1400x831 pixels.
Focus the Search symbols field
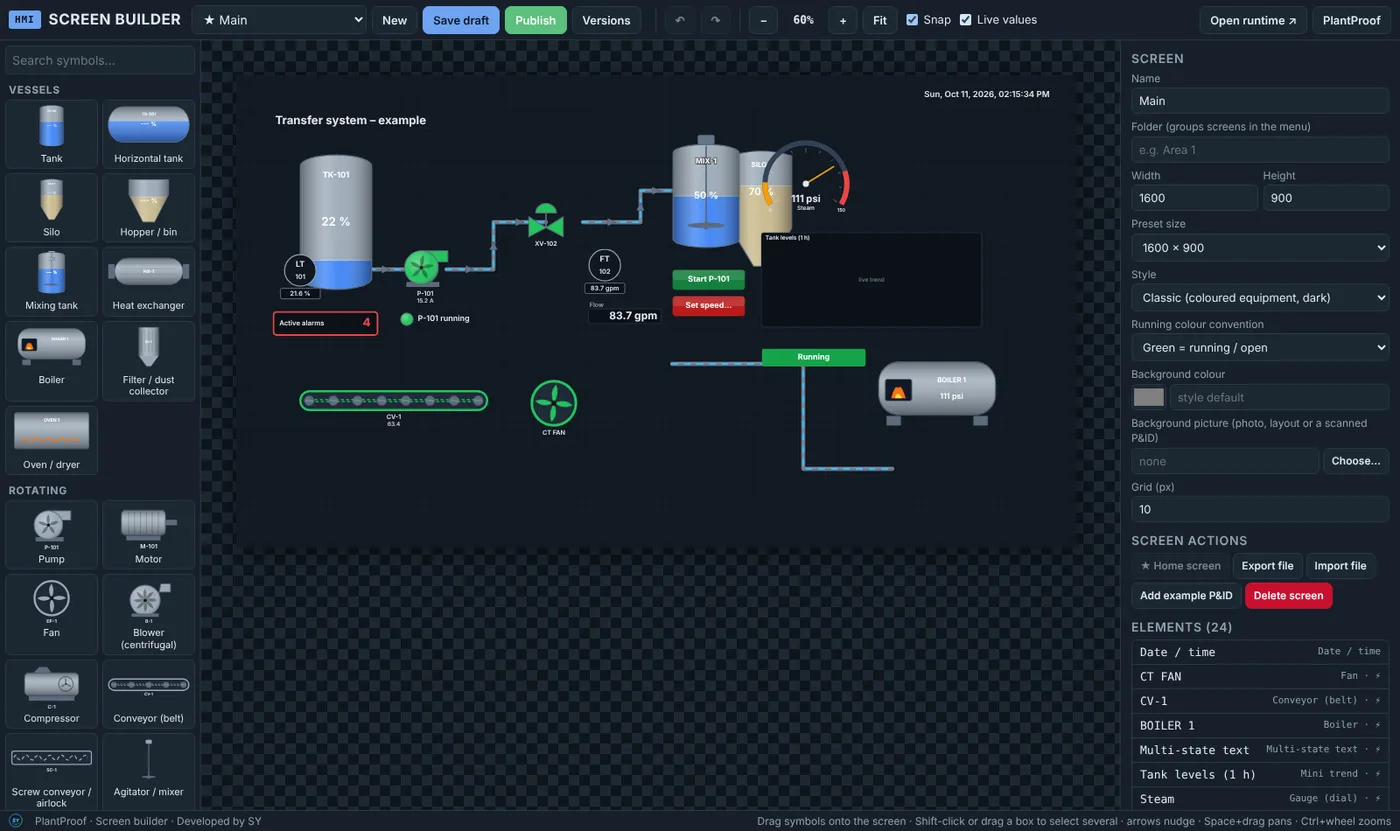[100, 60]
